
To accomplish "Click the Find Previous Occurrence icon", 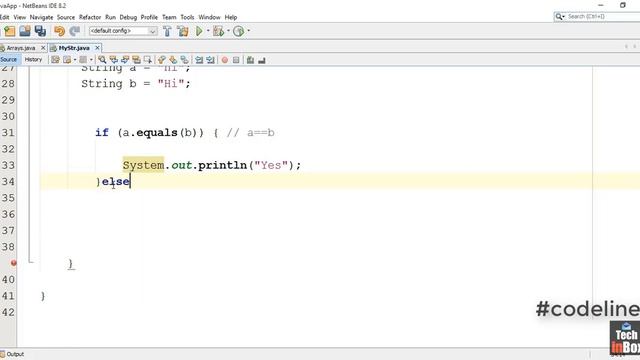I will point(113,60).
